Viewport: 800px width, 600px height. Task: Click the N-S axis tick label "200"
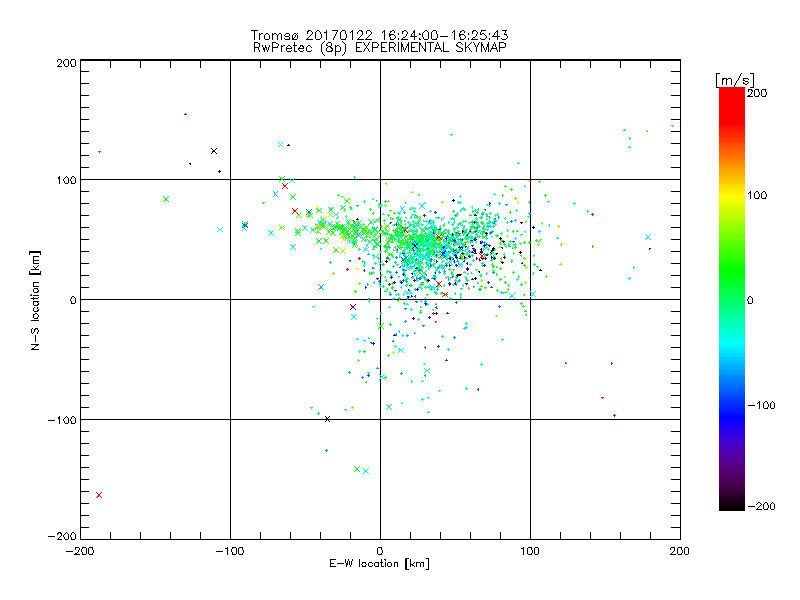point(66,63)
